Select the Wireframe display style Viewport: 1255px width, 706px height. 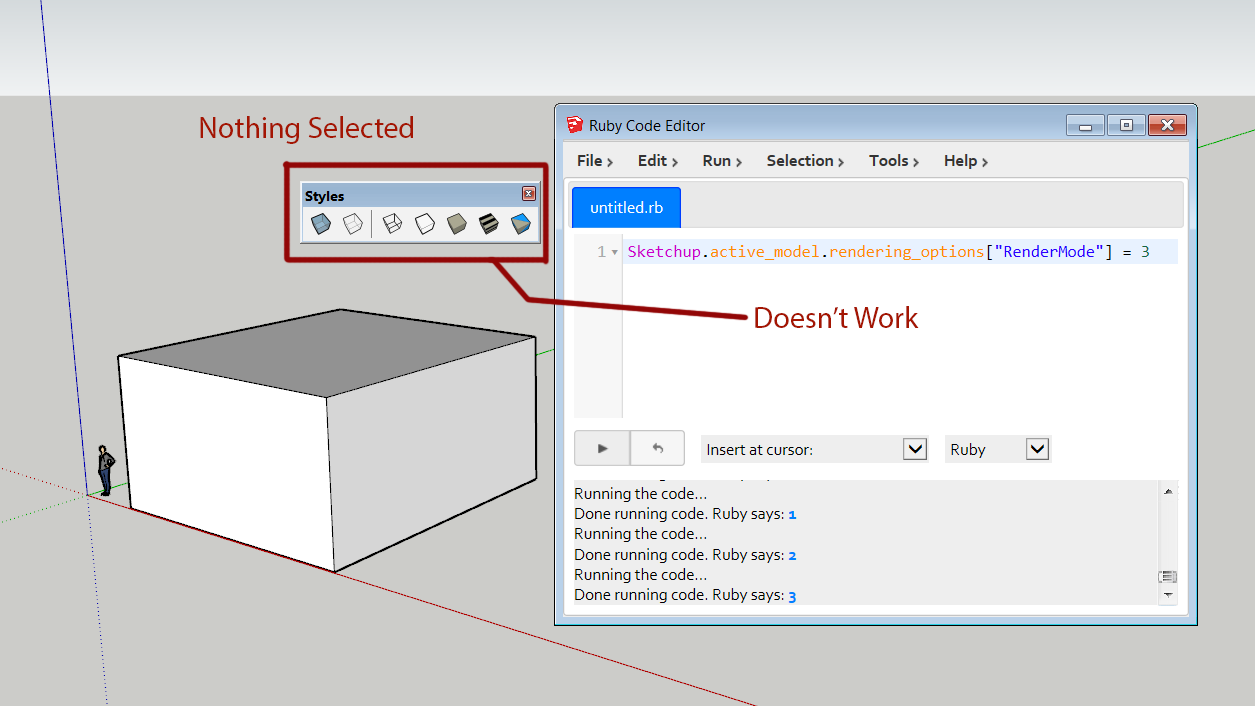coord(390,224)
